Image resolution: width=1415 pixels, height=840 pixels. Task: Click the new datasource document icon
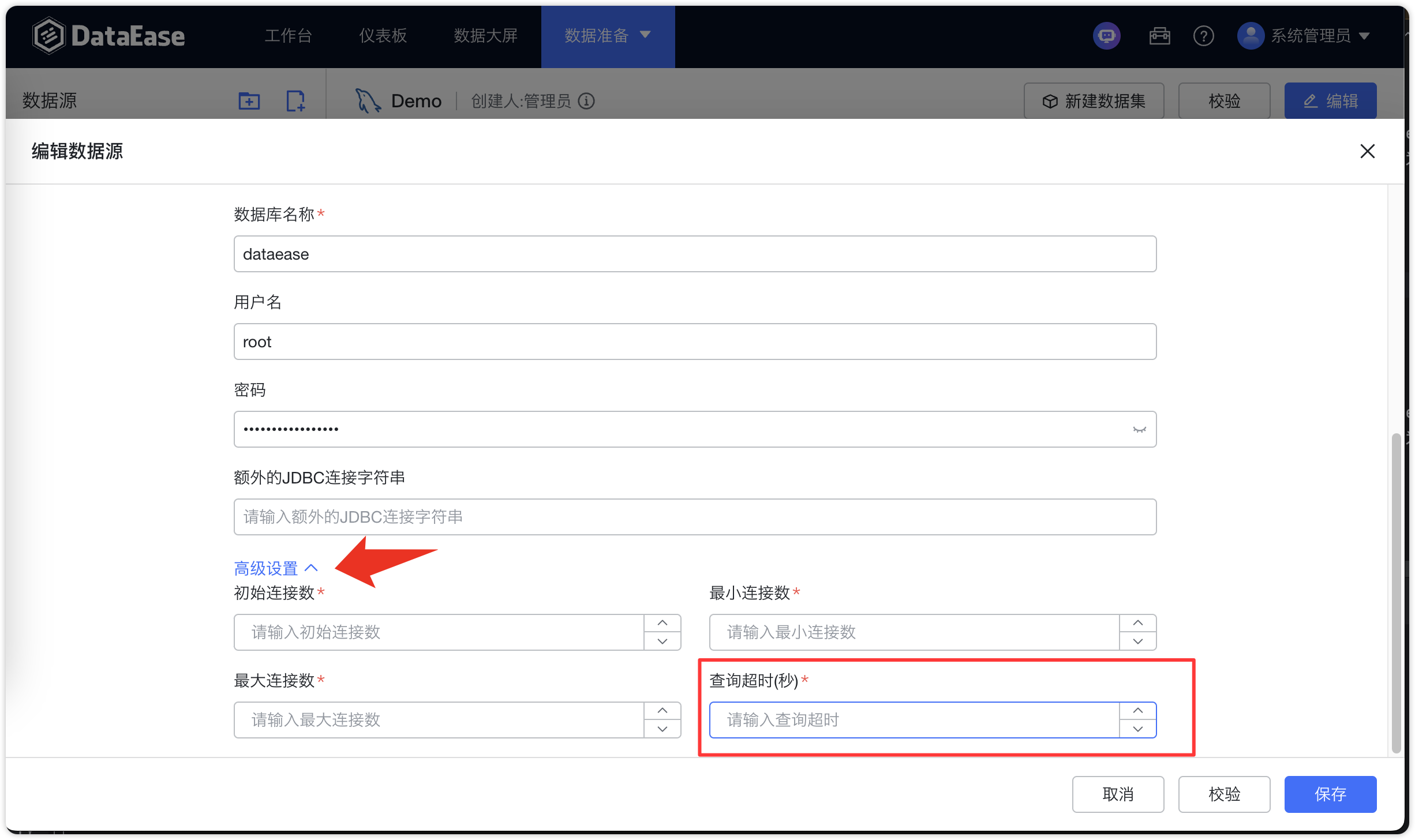[x=295, y=100]
